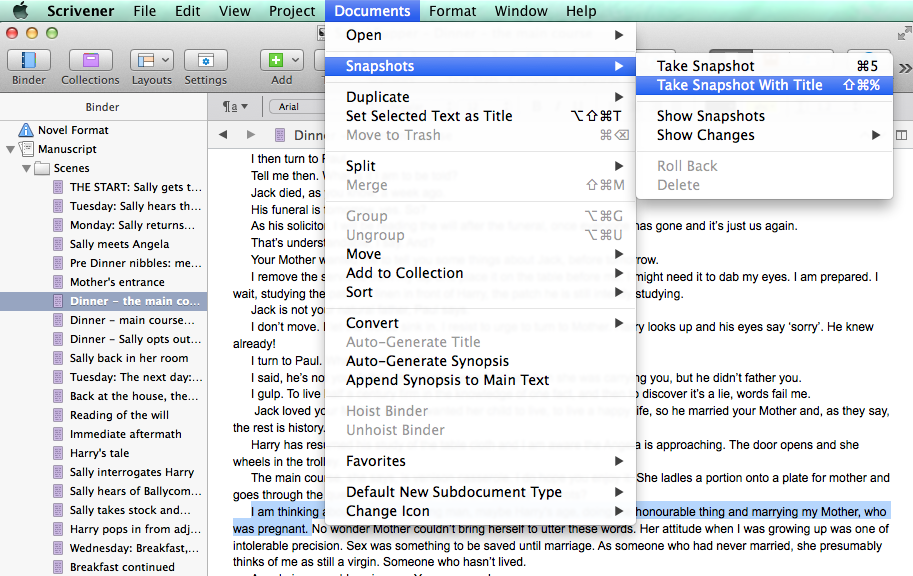Expand the Convert submenu
913x576 pixels.
pos(480,323)
